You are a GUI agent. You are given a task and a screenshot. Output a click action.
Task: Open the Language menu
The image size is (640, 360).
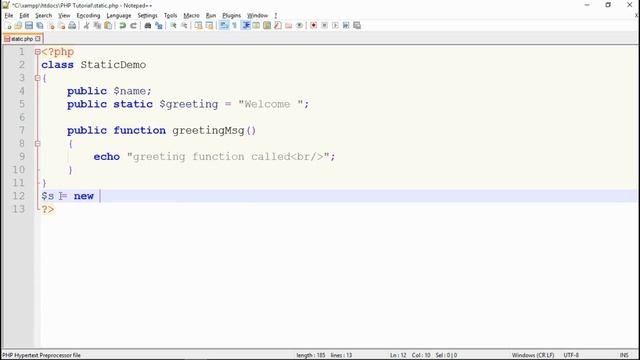coord(119,16)
